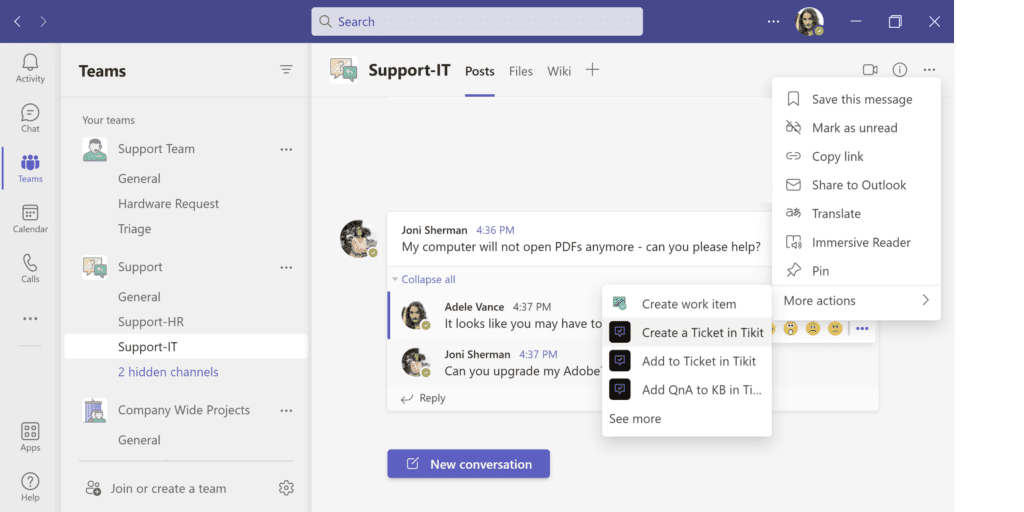Choose Translate from the menu
The image size is (1024, 512).
click(x=856, y=214)
